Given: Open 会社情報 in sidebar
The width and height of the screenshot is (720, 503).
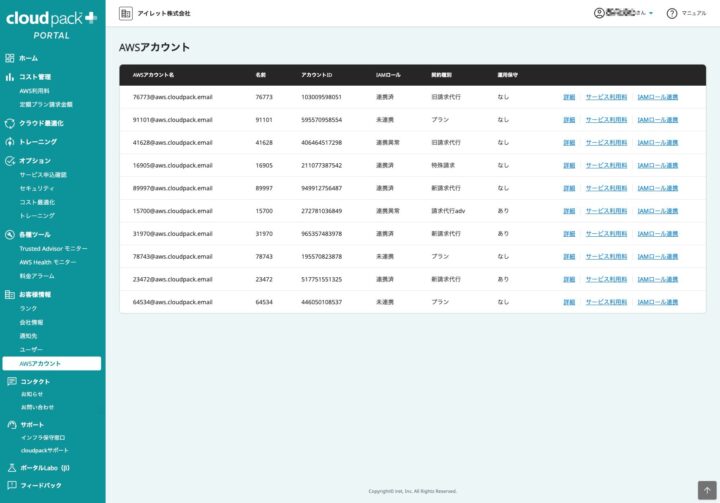Looking at the screenshot, I should [31, 322].
